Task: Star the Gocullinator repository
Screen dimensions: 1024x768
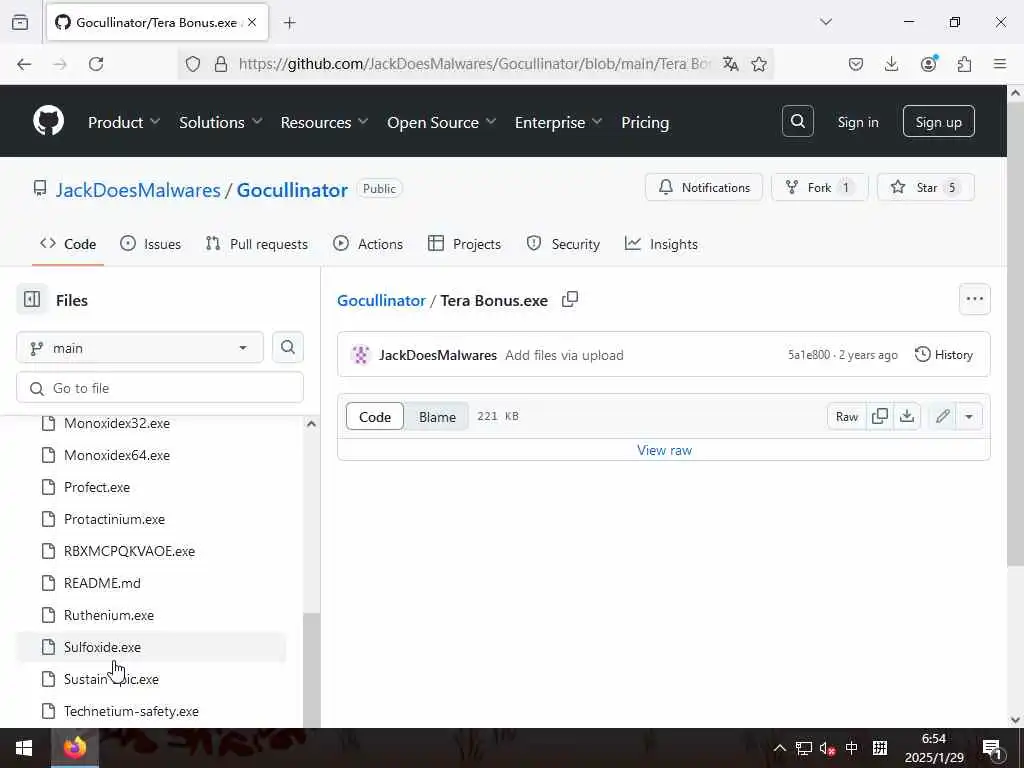Action: point(925,187)
